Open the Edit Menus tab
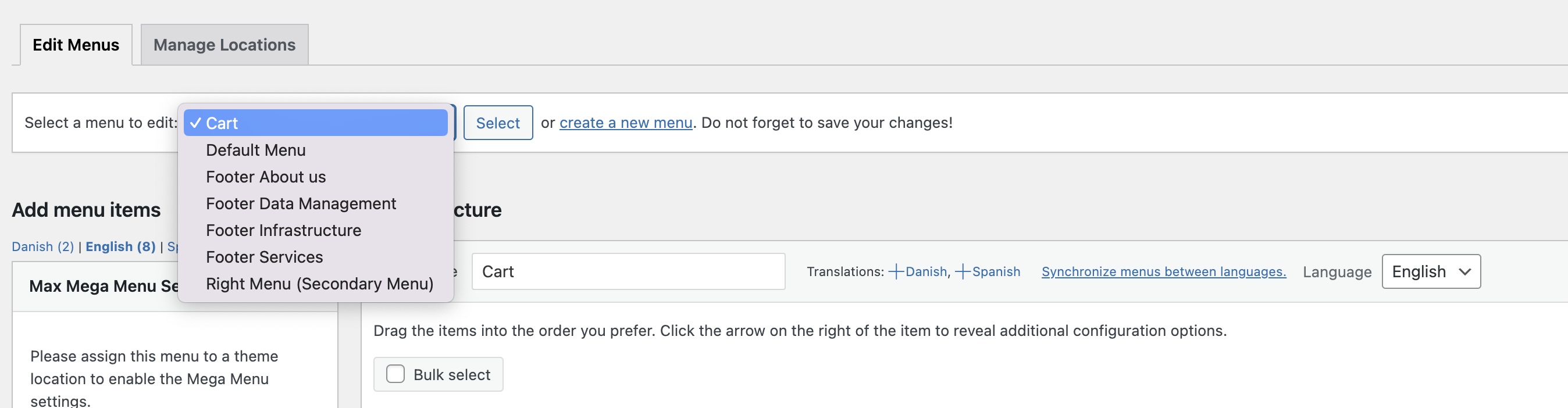Viewport: 1568px width, 408px height. [x=76, y=45]
